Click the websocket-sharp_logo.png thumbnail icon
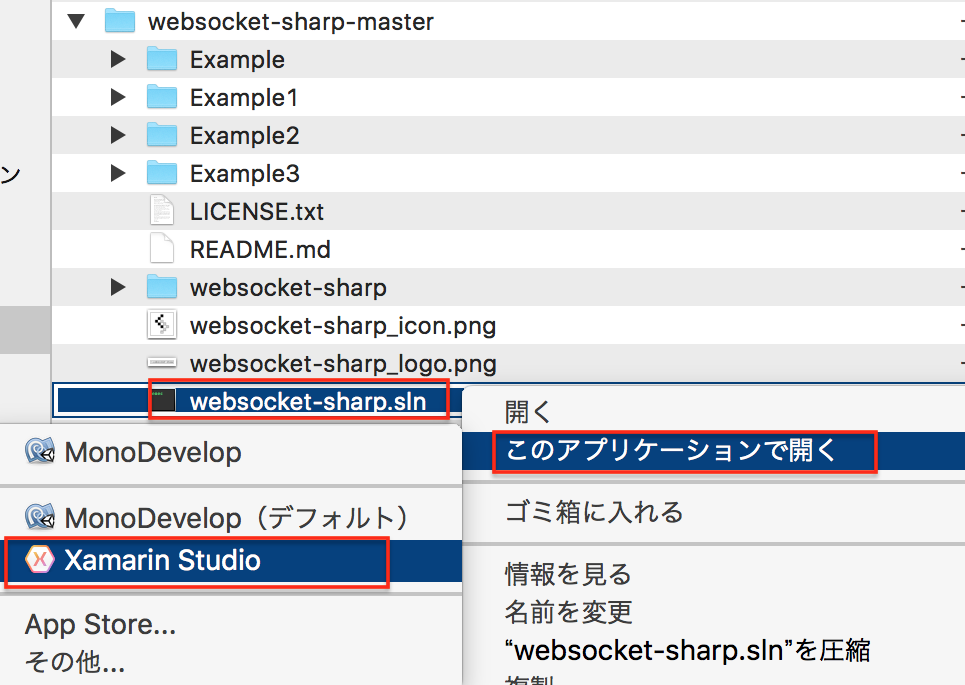965x685 pixels. pos(162,363)
